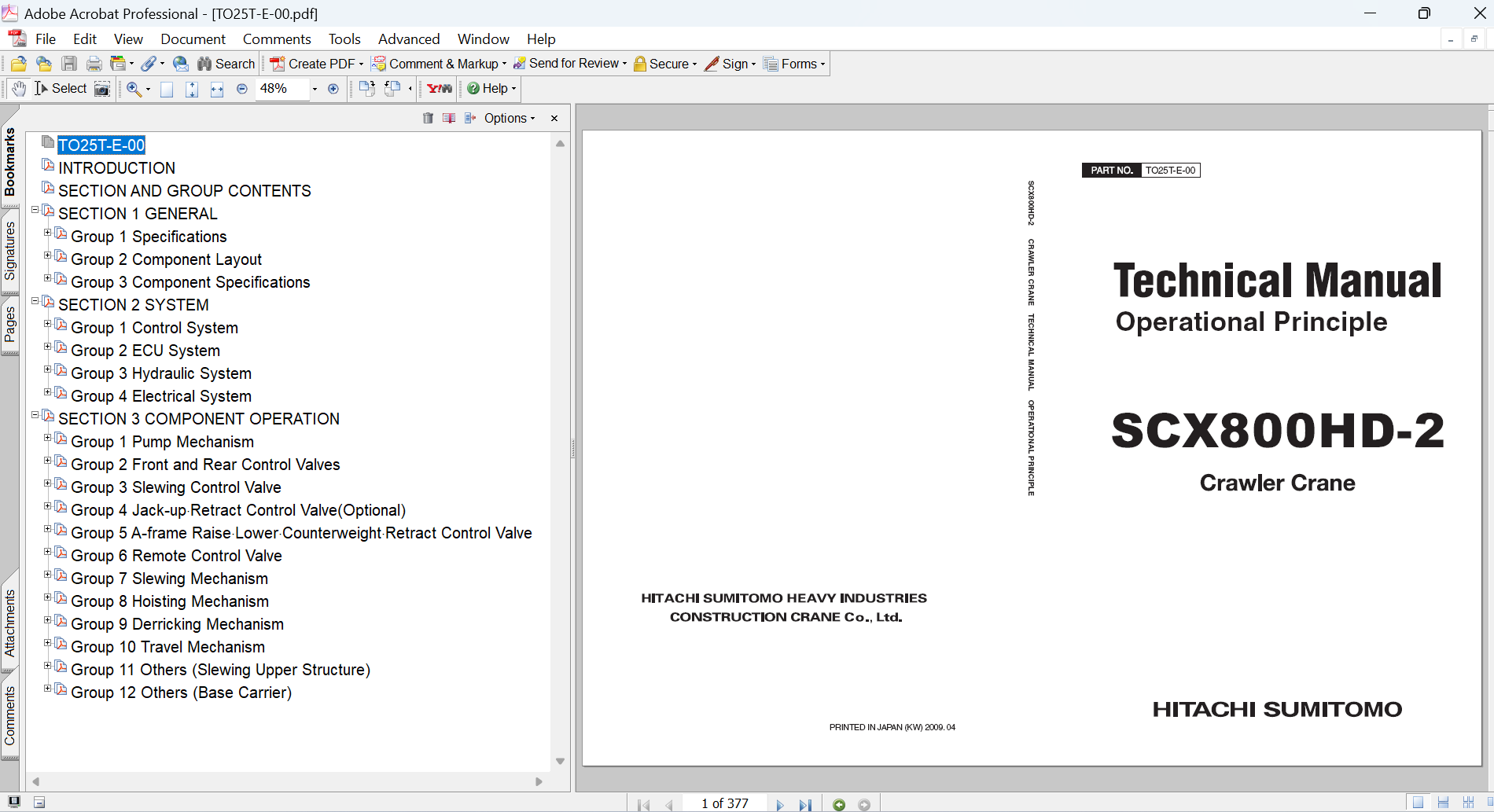Viewport: 1494px width, 812px height.
Task: Switch to the Signatures side tab
Action: point(9,251)
